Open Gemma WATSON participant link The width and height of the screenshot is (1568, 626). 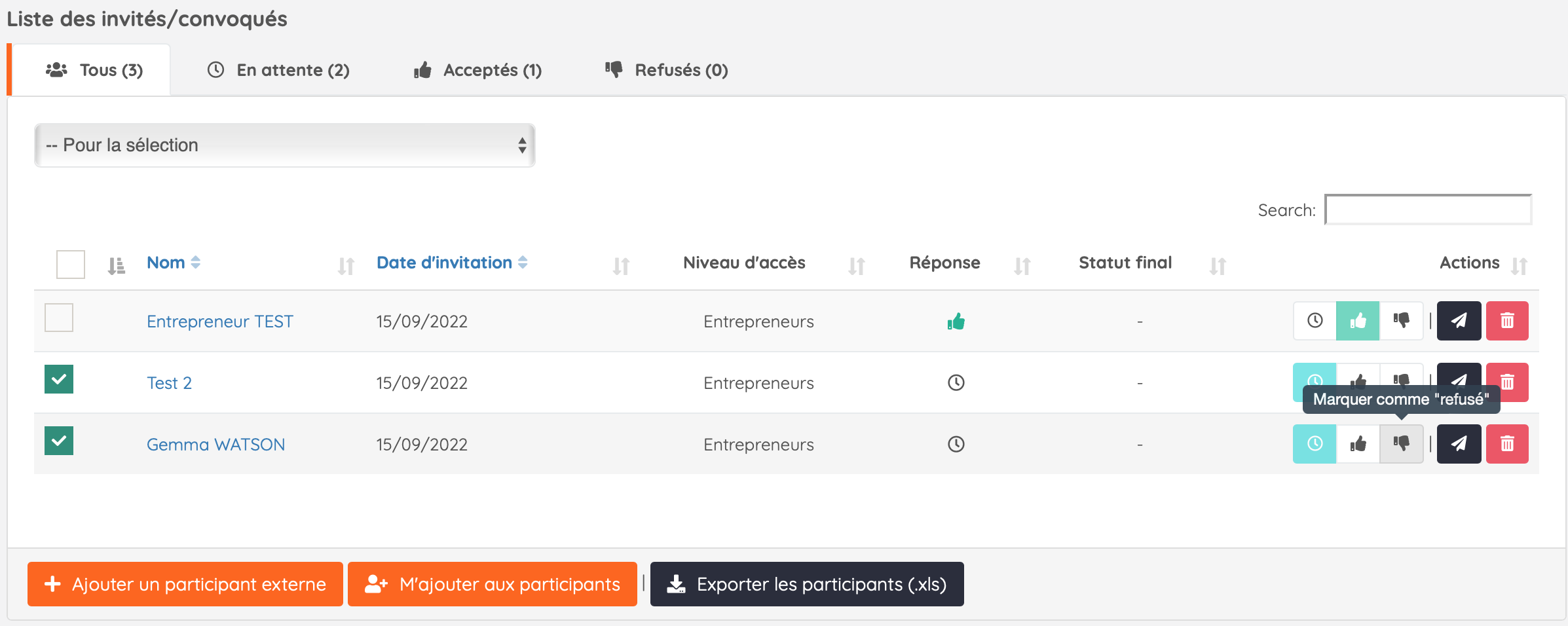click(x=215, y=445)
